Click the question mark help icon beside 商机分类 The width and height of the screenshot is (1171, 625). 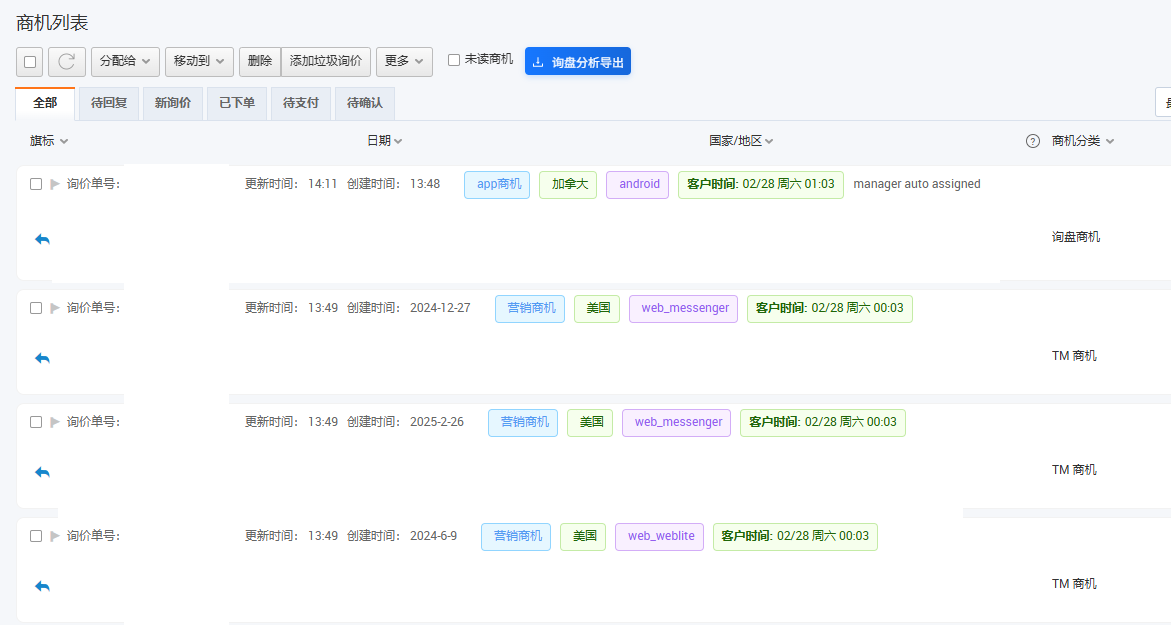tap(1033, 141)
